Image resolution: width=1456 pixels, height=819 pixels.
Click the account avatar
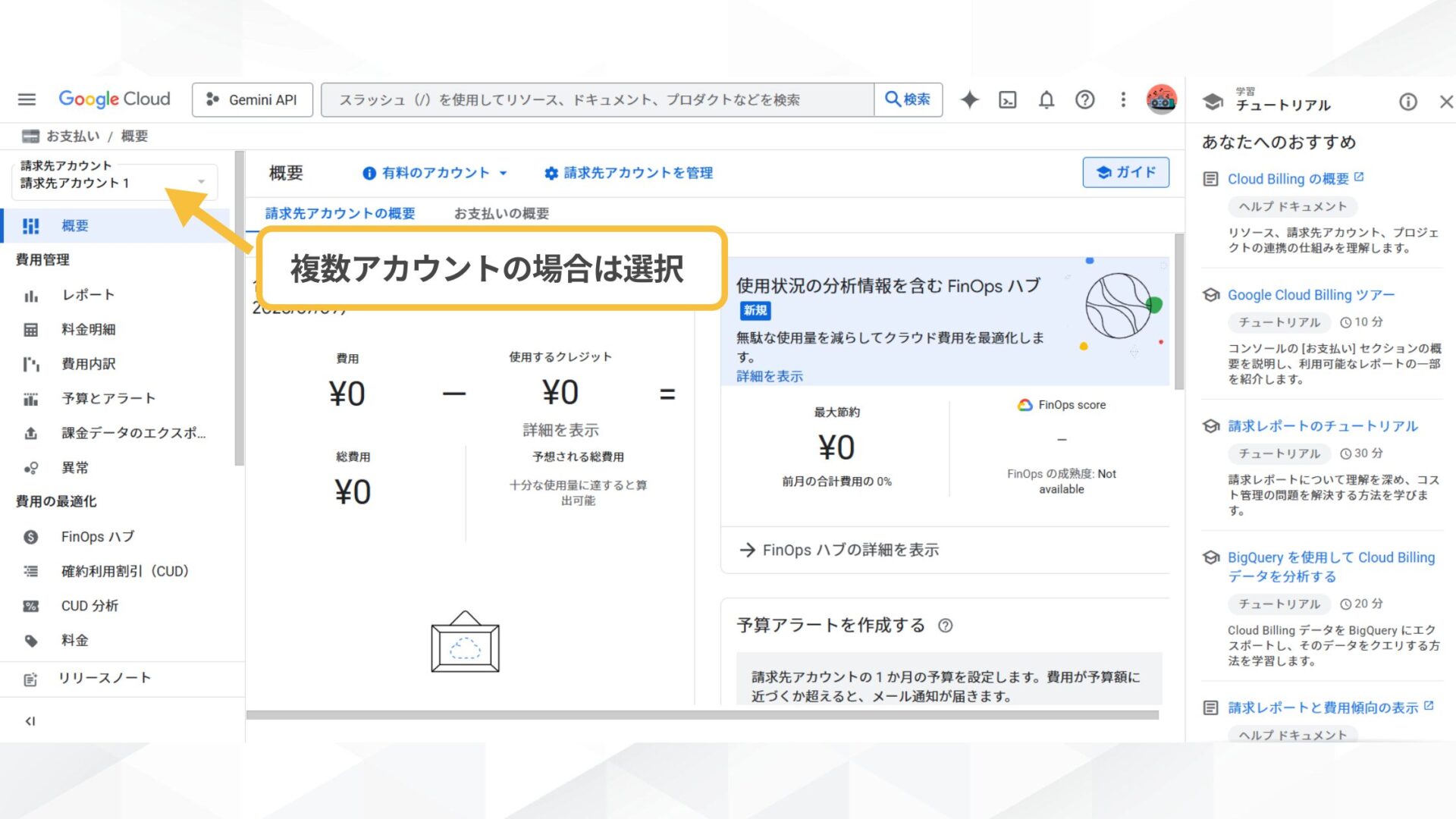pyautogui.click(x=1159, y=99)
